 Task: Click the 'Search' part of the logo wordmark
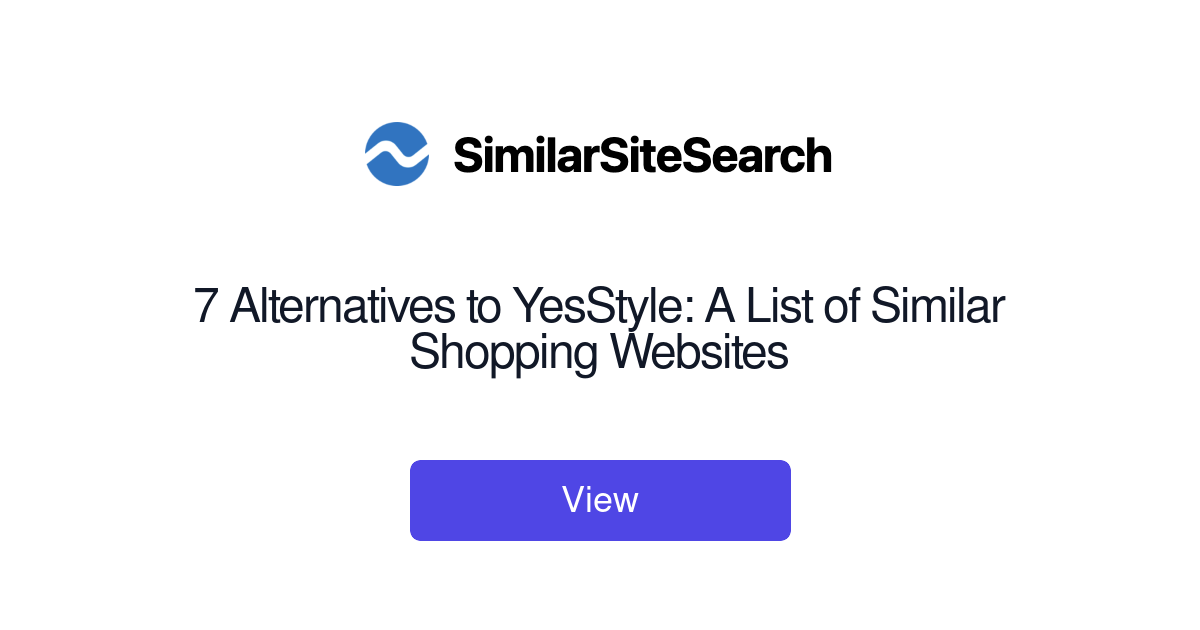(x=750, y=155)
